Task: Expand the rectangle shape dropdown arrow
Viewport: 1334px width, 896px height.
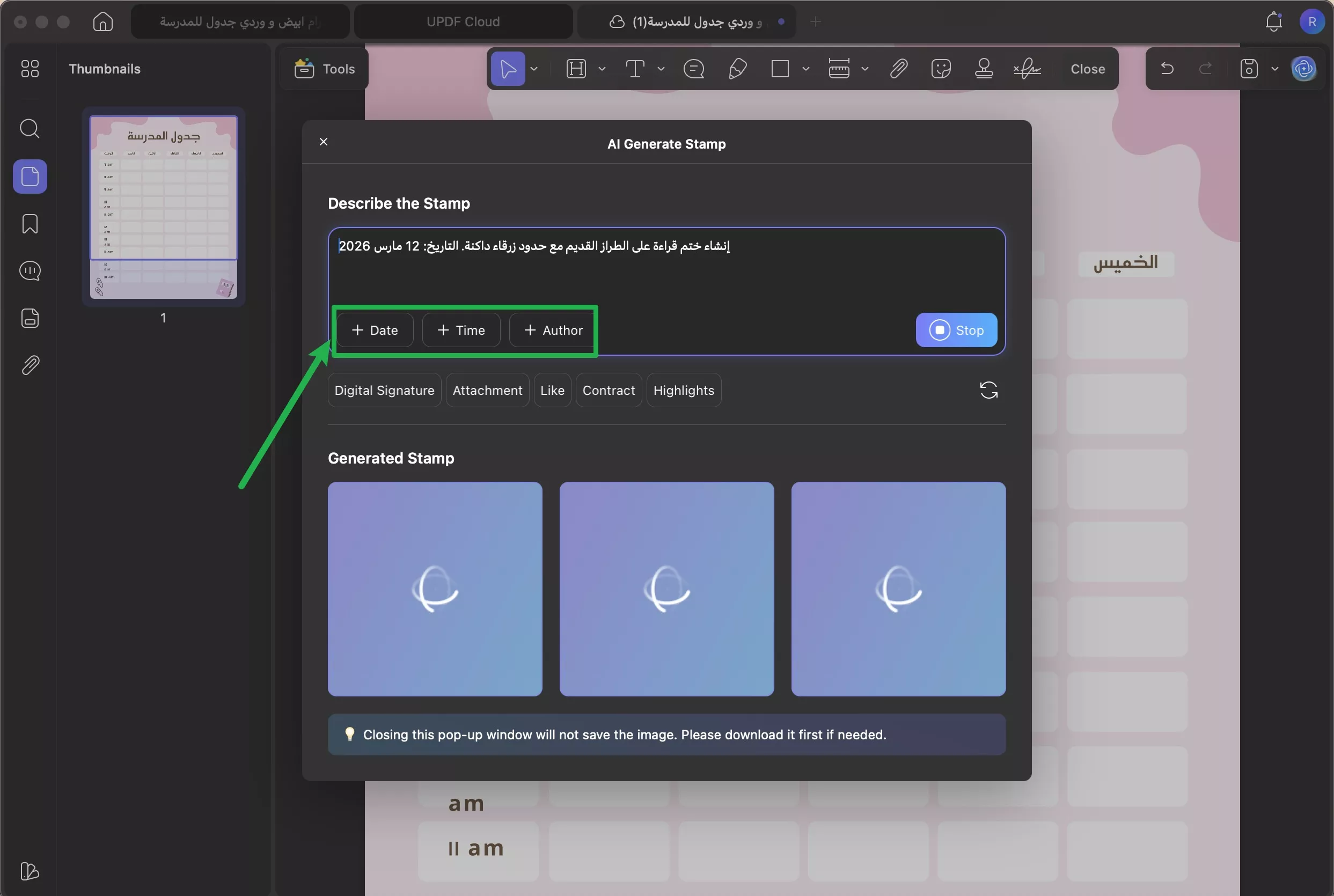Action: click(x=805, y=69)
